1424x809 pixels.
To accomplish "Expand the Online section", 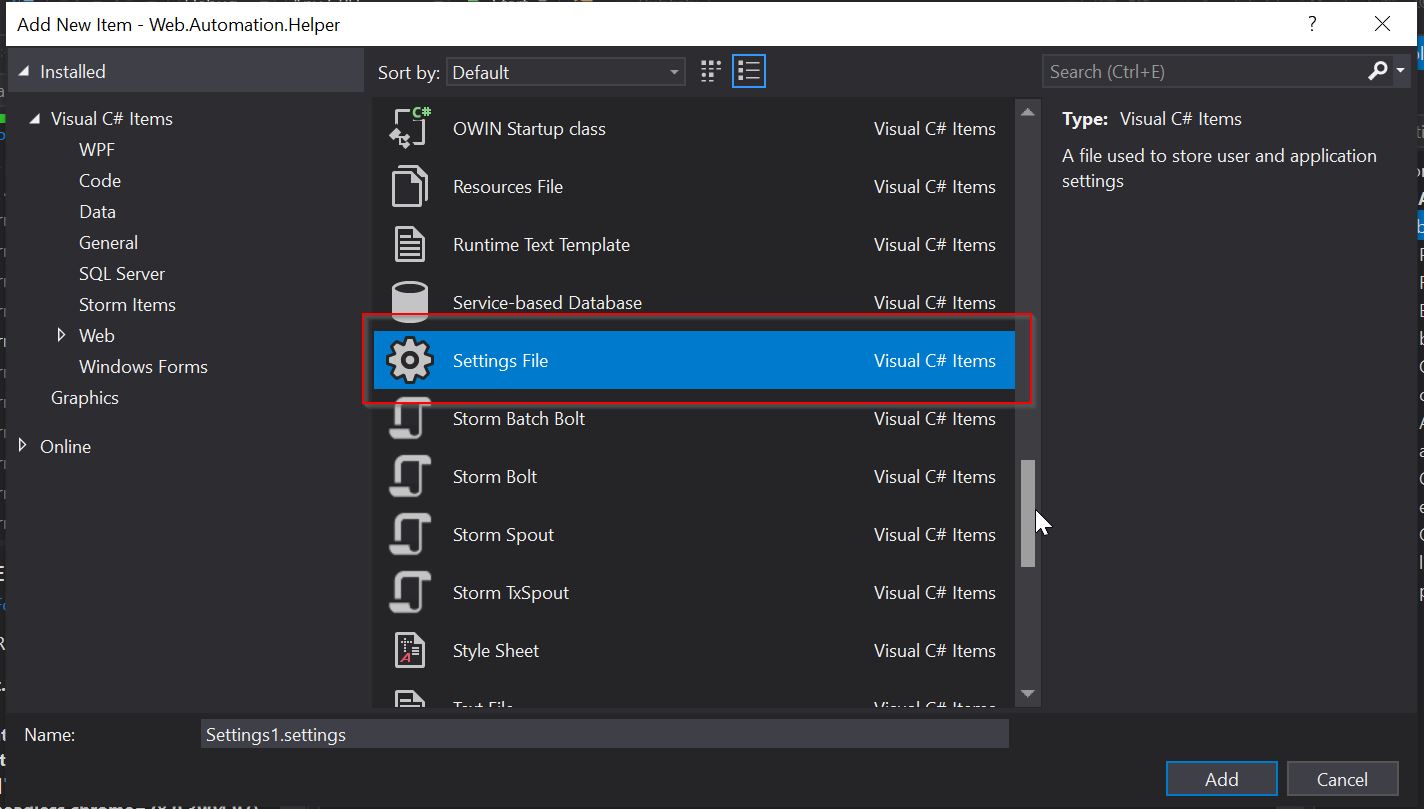I will tap(23, 446).
